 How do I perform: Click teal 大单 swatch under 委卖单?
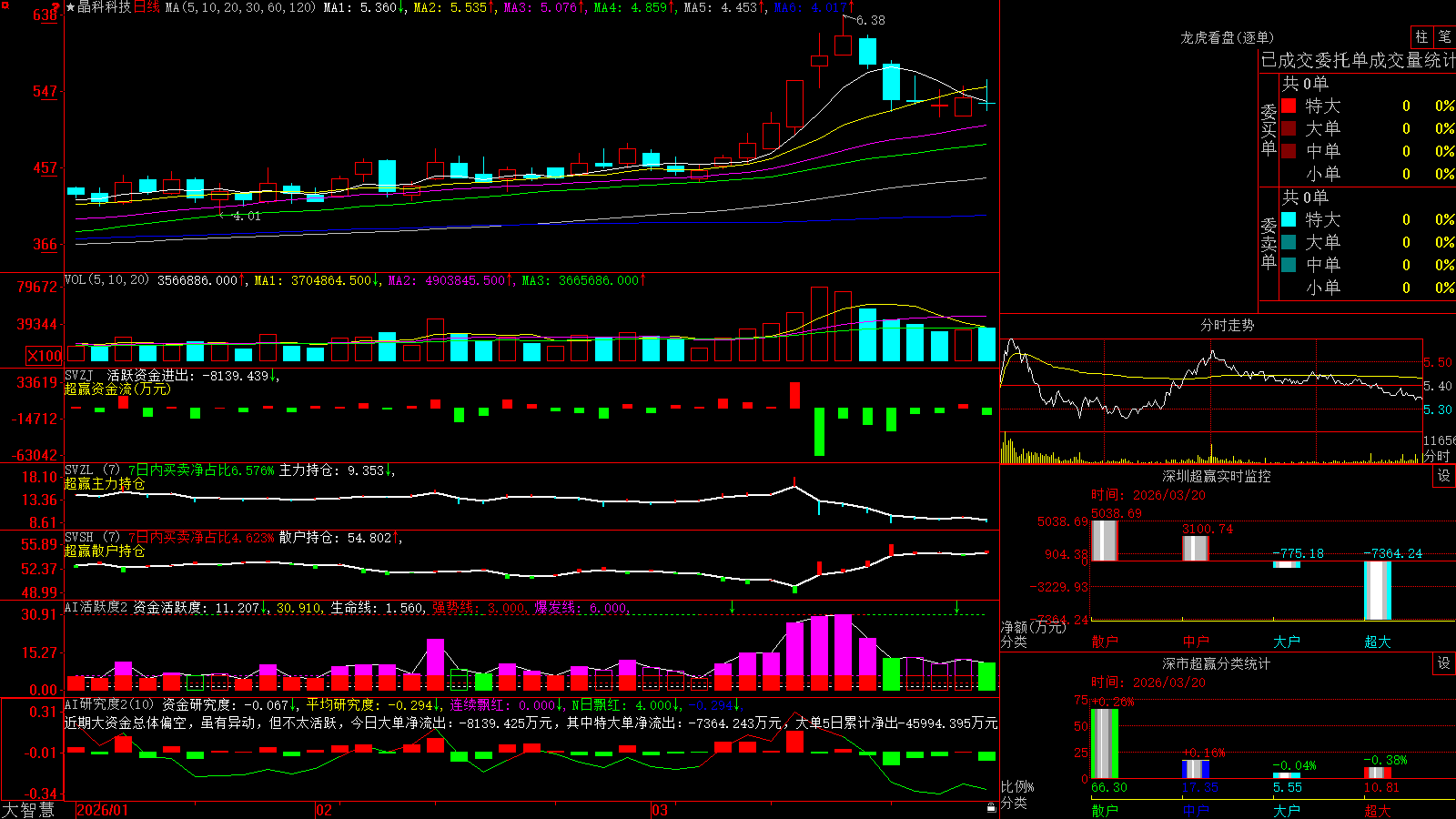tap(1289, 242)
